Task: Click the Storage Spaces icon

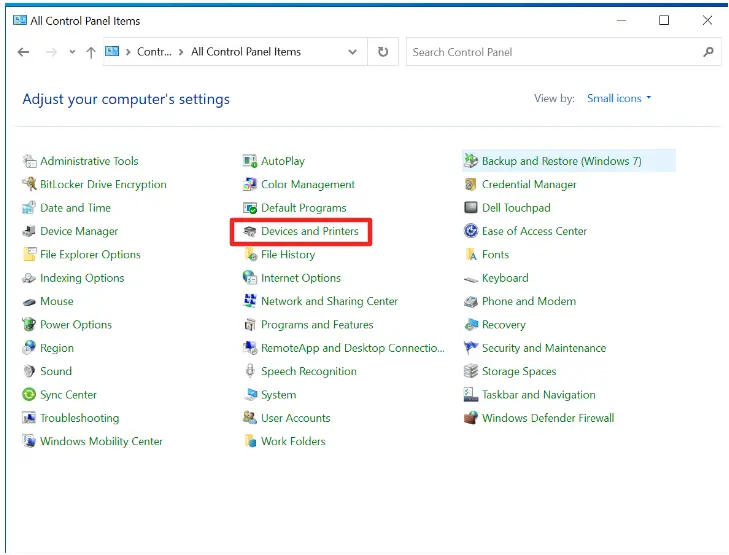Action: tap(471, 371)
